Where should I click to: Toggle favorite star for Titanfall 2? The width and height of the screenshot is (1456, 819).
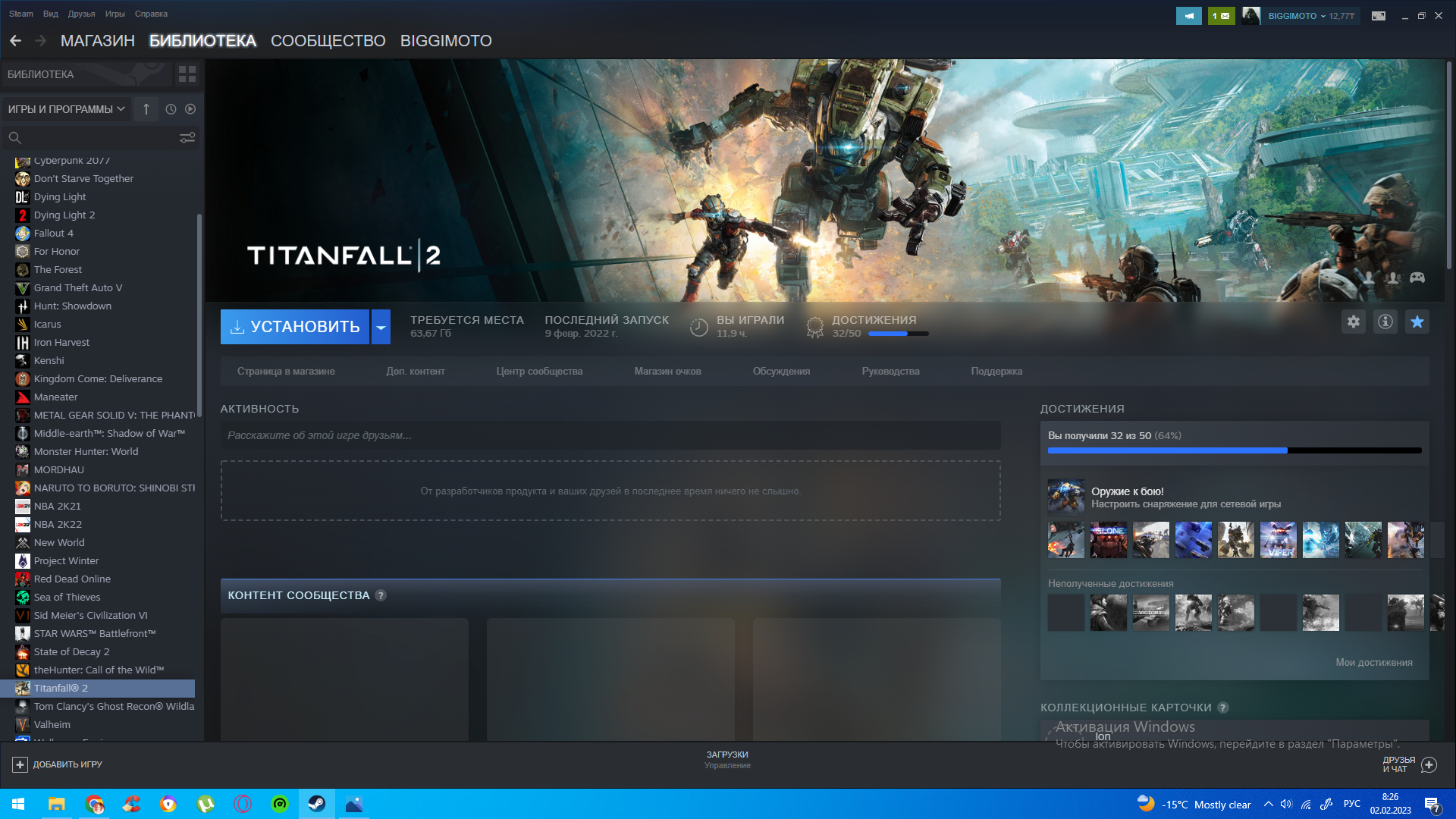click(1417, 322)
